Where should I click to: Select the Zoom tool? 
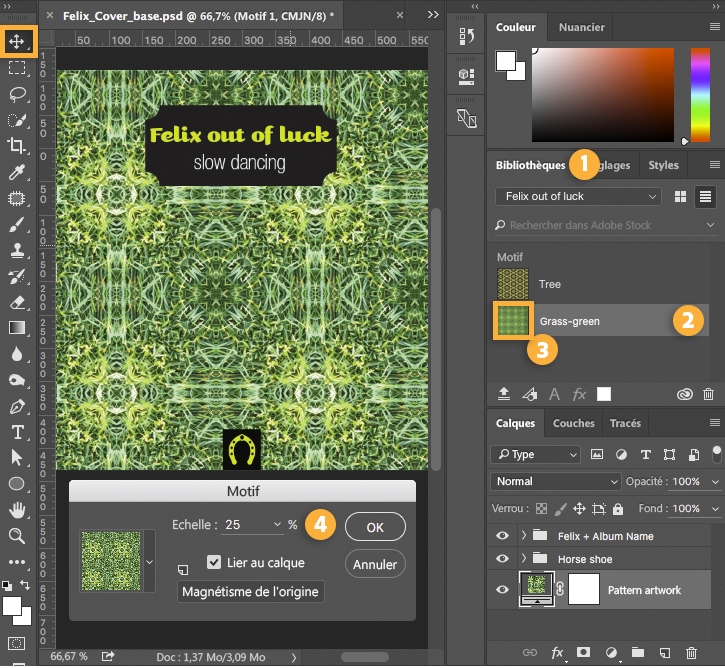(17, 536)
